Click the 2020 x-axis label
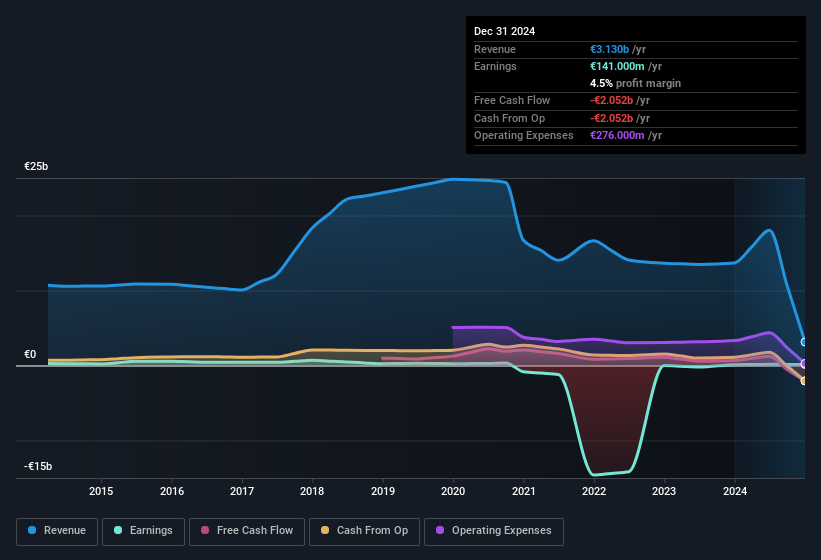Viewport: 821px width, 560px height. pos(453,491)
